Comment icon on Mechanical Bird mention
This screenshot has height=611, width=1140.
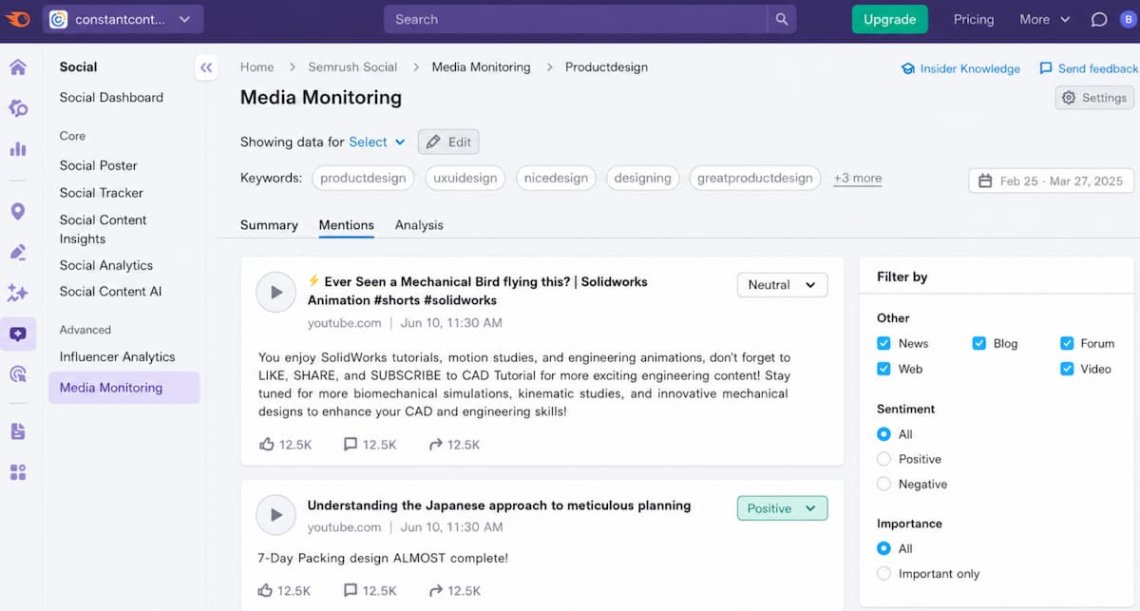coord(350,444)
